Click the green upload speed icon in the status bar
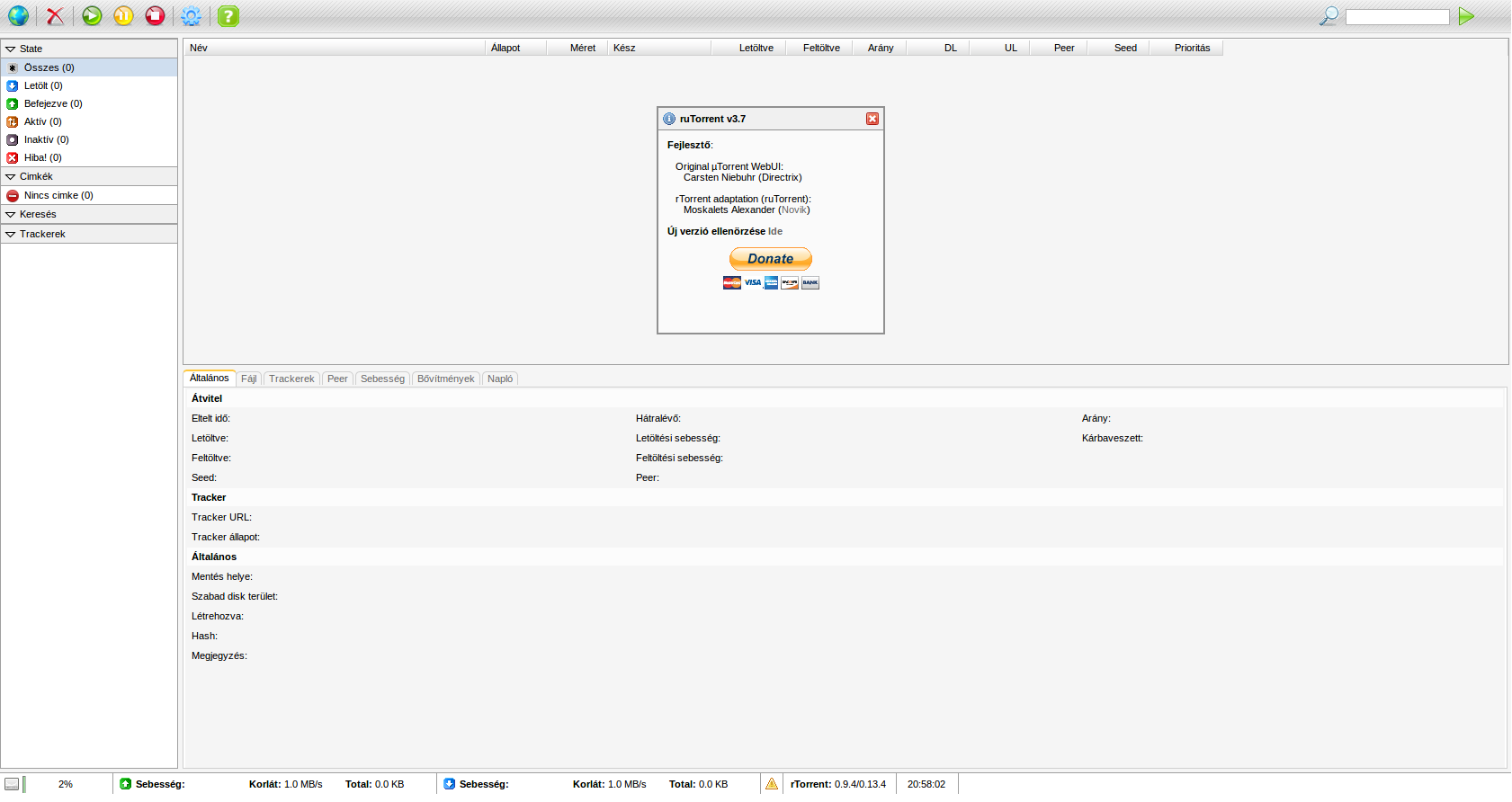The height and width of the screenshot is (802, 1512). [x=126, y=784]
